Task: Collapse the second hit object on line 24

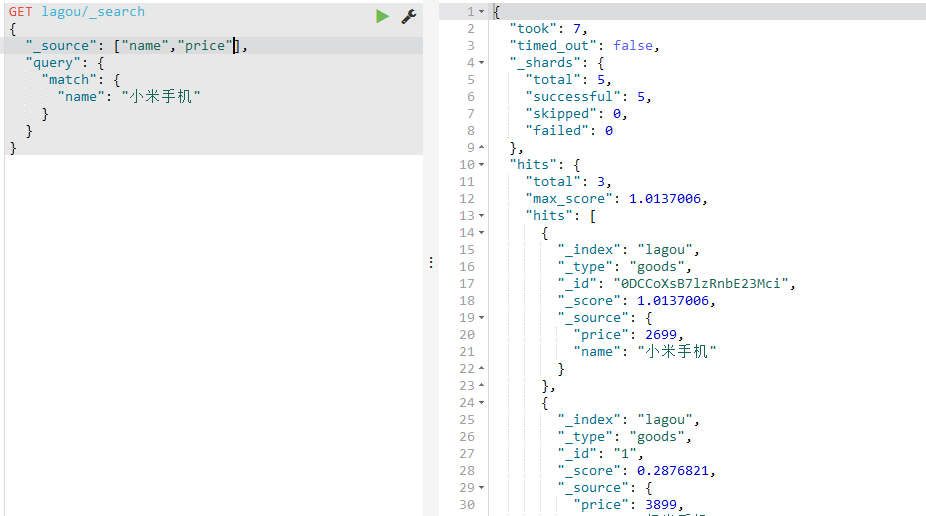Action: tap(481, 403)
